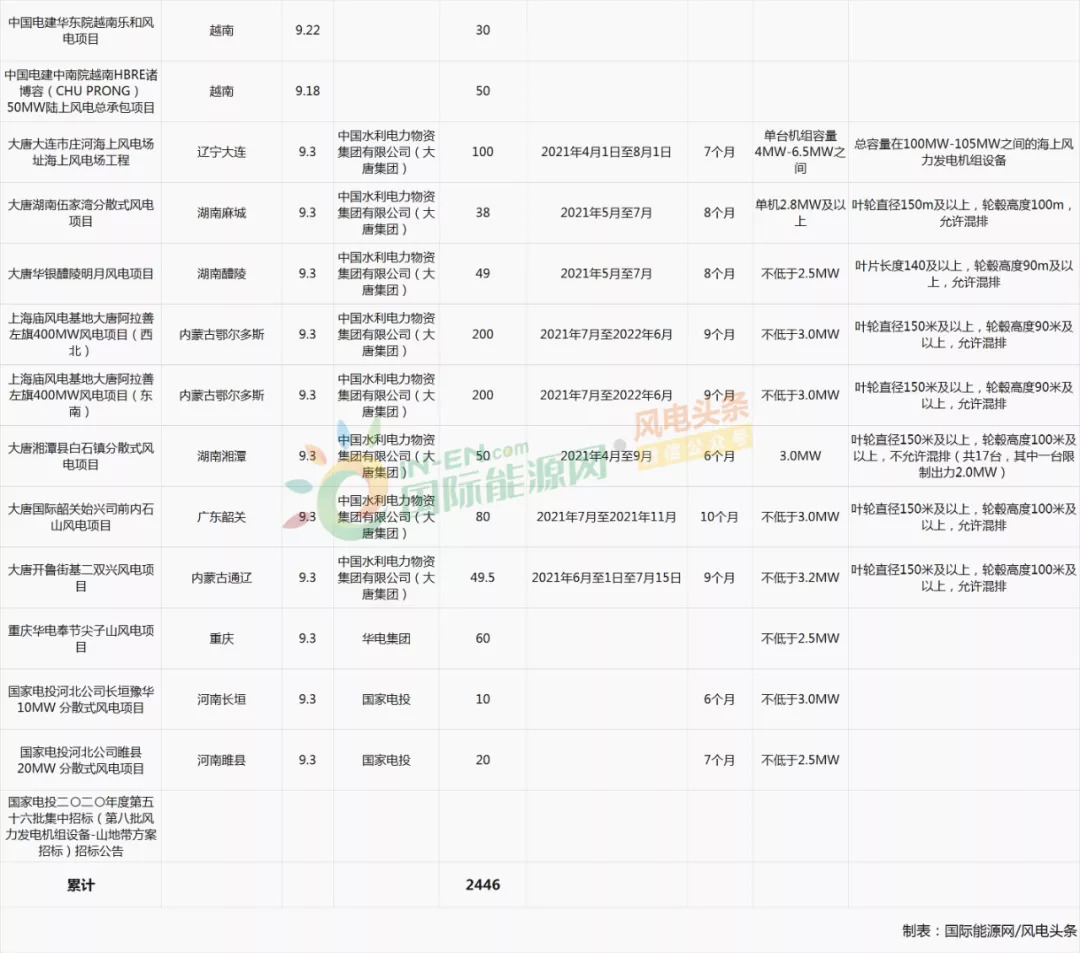Select the cell starting '叶片长度140及以上'
This screenshot has width=1080, height=953.
tap(964, 273)
